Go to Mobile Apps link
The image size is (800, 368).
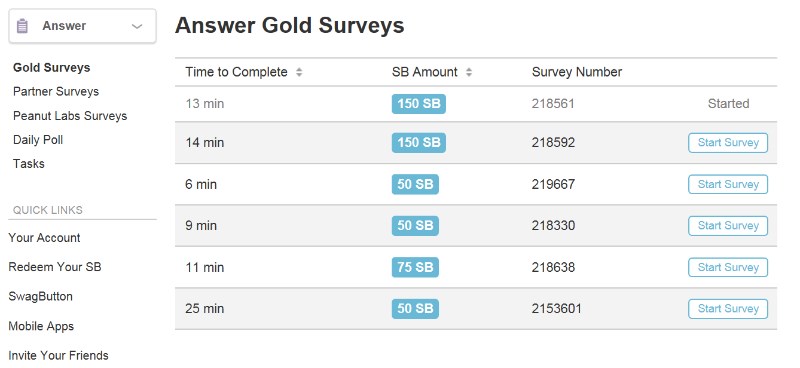coord(41,326)
